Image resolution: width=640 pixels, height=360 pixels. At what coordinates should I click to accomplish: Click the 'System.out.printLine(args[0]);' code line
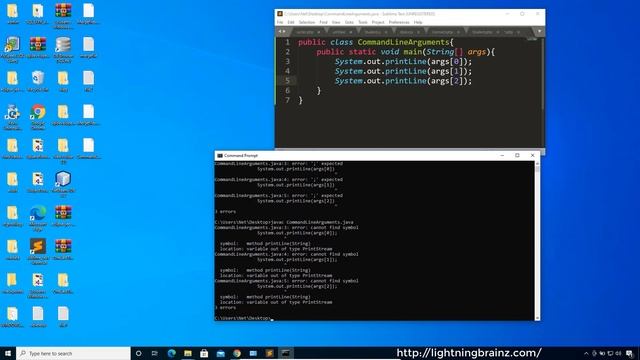[x=403, y=62]
